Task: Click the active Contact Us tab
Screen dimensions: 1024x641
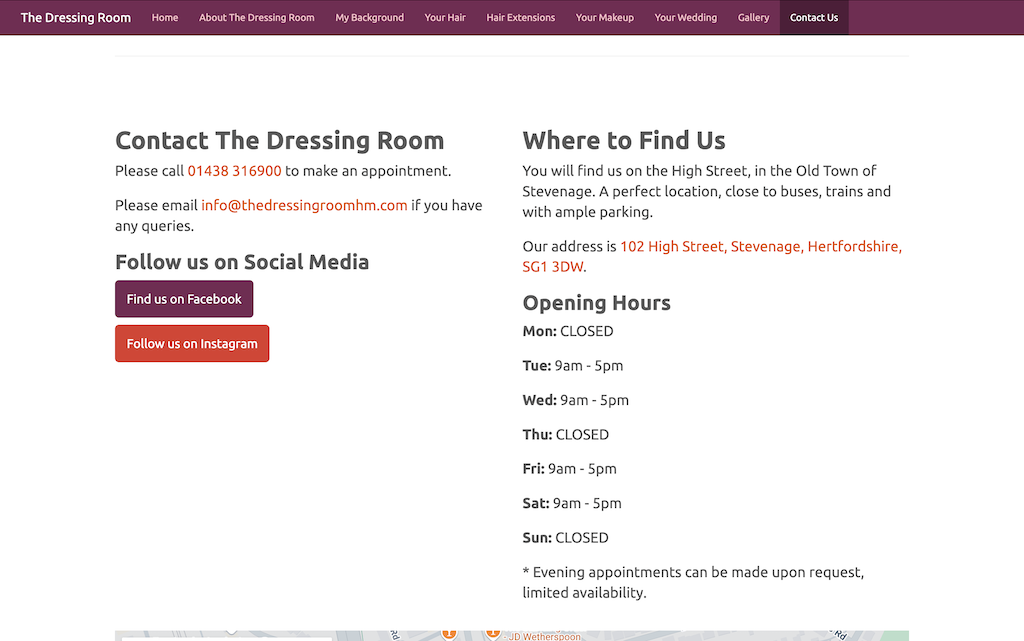Action: tap(813, 17)
